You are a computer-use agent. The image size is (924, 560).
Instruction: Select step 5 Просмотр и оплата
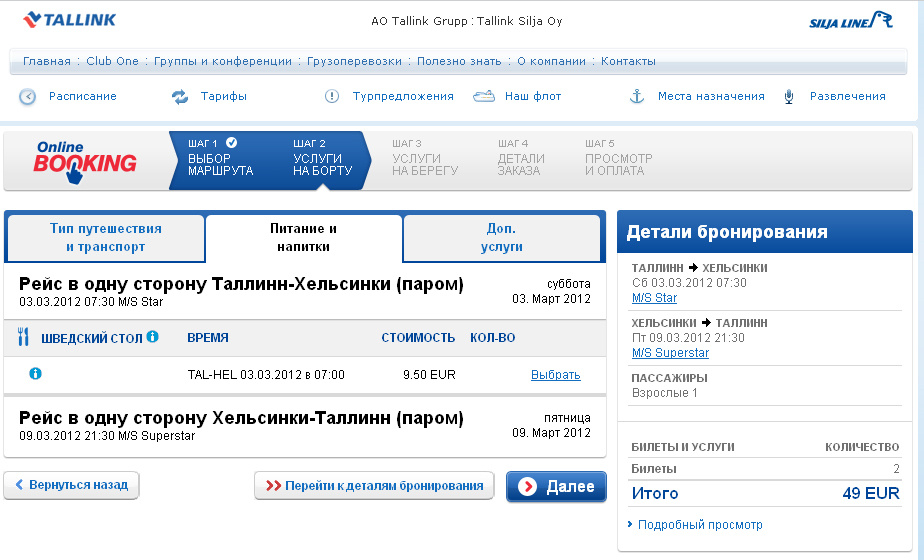(619, 158)
